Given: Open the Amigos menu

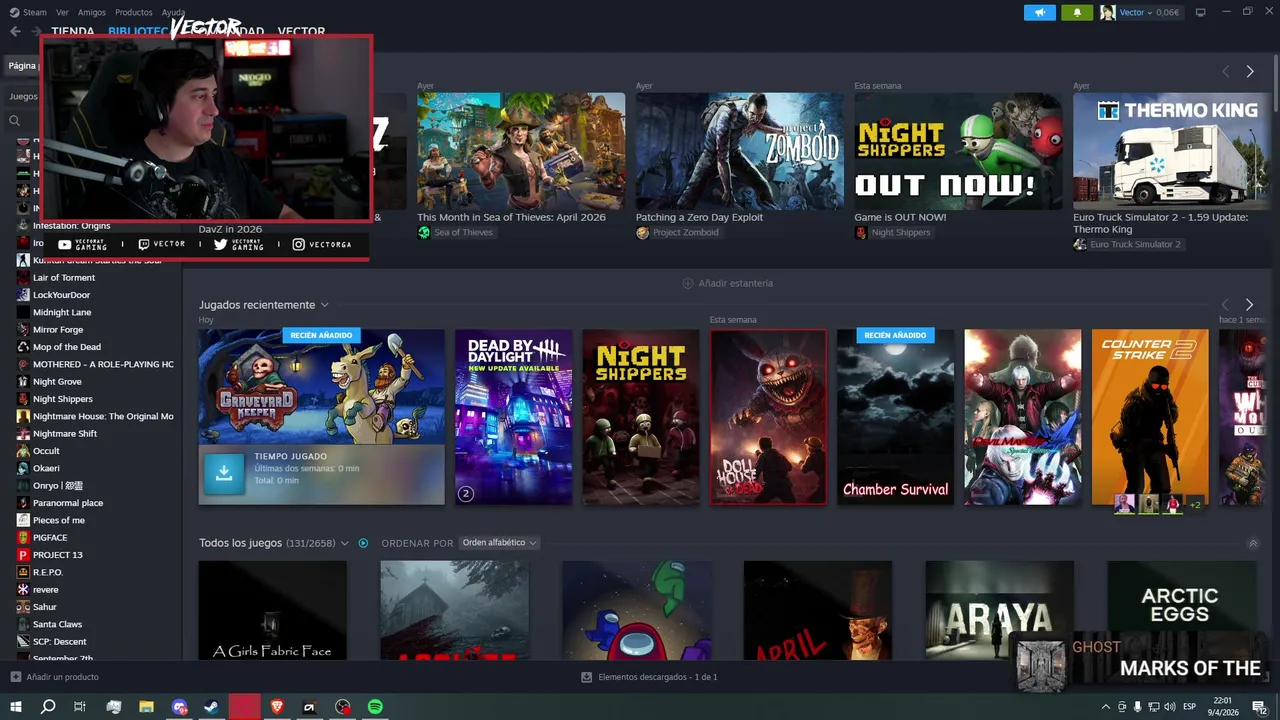Looking at the screenshot, I should [92, 12].
